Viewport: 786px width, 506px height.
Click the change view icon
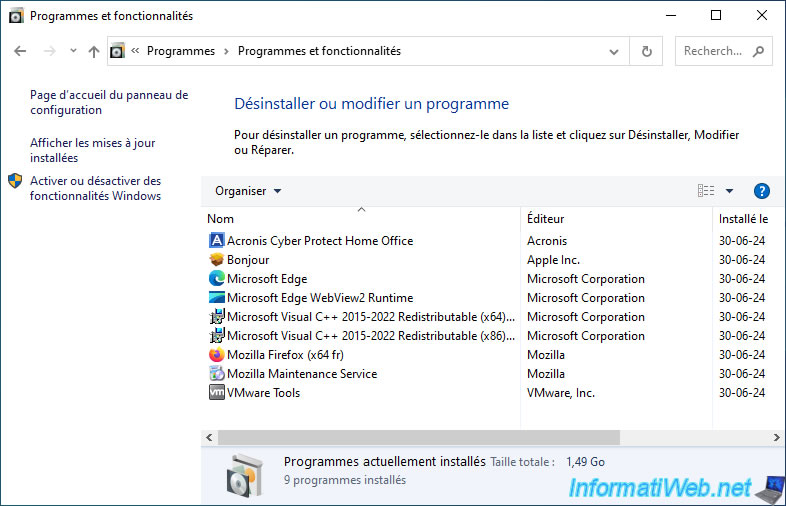pyautogui.click(x=706, y=191)
